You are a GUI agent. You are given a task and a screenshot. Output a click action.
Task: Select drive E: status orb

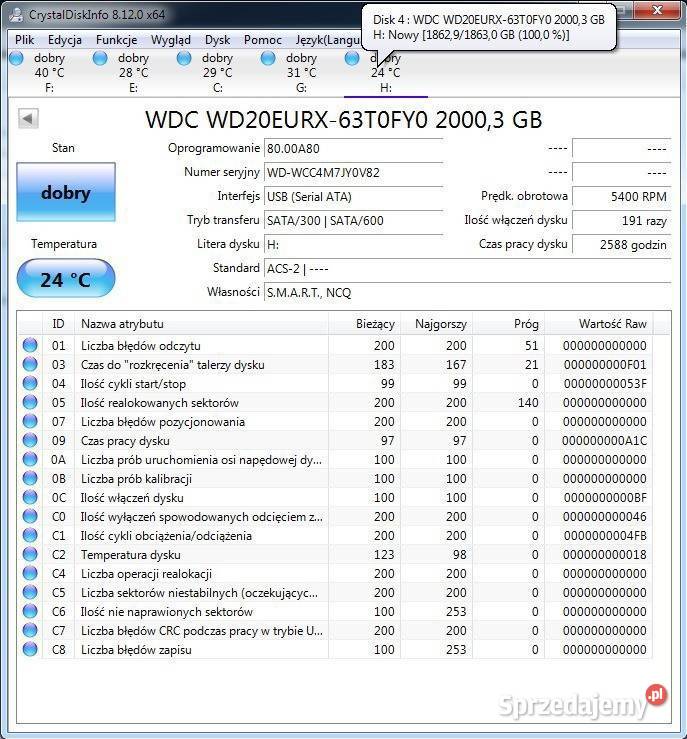point(100,58)
